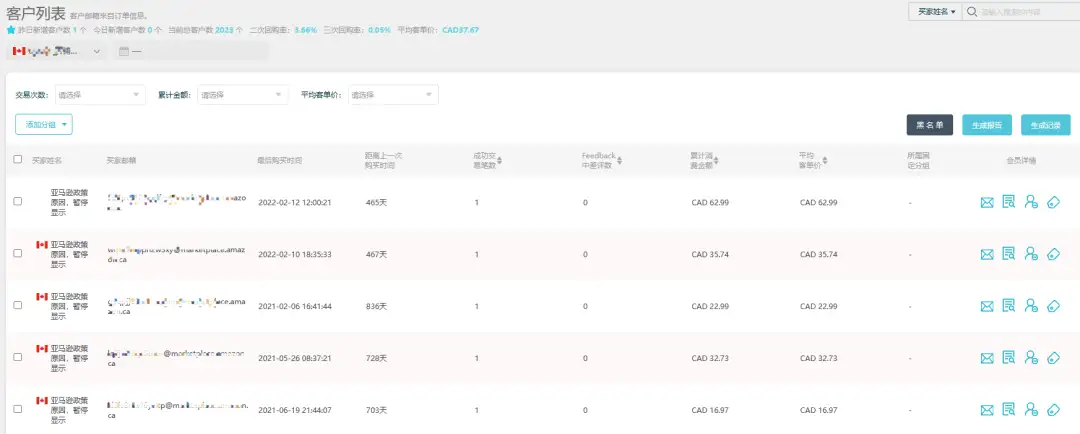1080x434 pixels.
Task: Click the average order value CAD37.67
Action: [x=460, y=30]
